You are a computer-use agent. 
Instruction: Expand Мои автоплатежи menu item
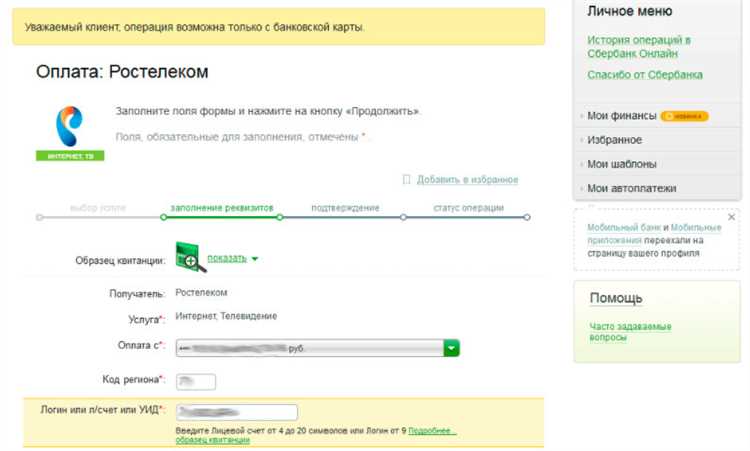point(631,188)
